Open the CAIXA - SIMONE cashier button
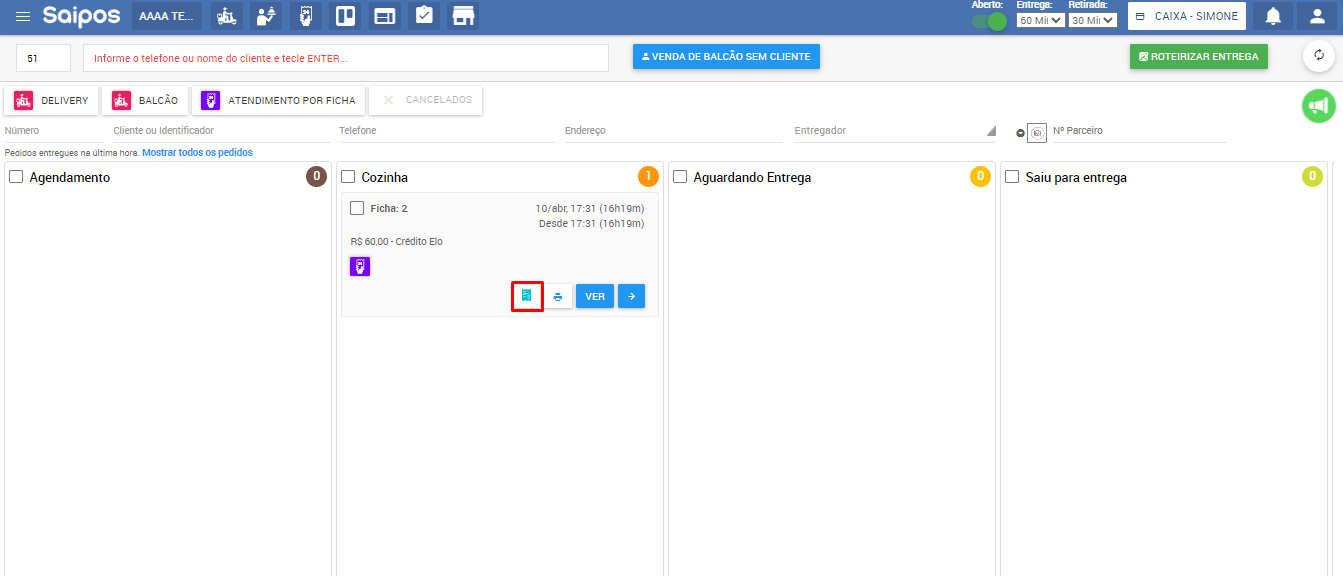 click(x=1187, y=16)
